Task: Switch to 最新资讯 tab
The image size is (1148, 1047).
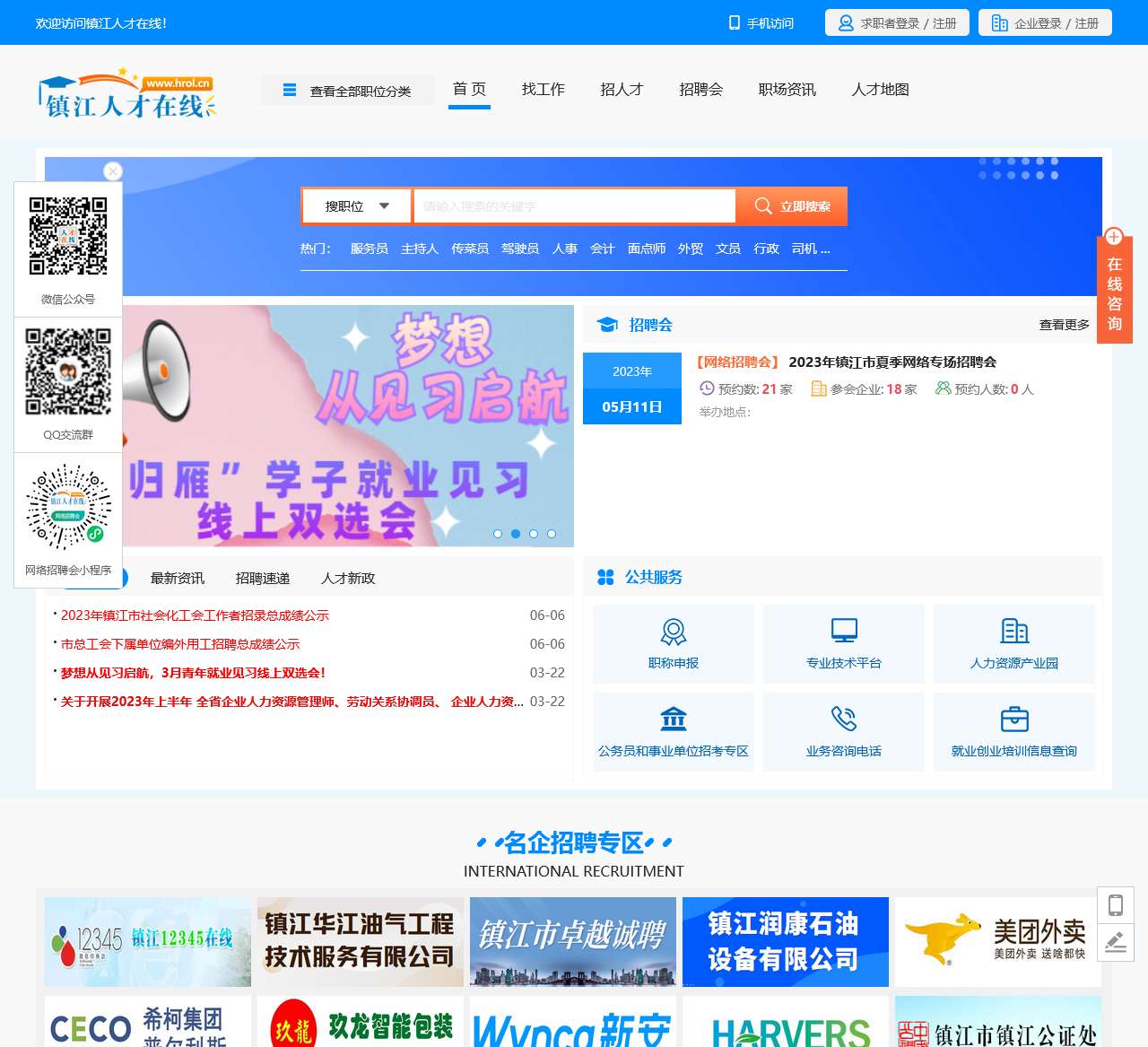Action: point(178,578)
